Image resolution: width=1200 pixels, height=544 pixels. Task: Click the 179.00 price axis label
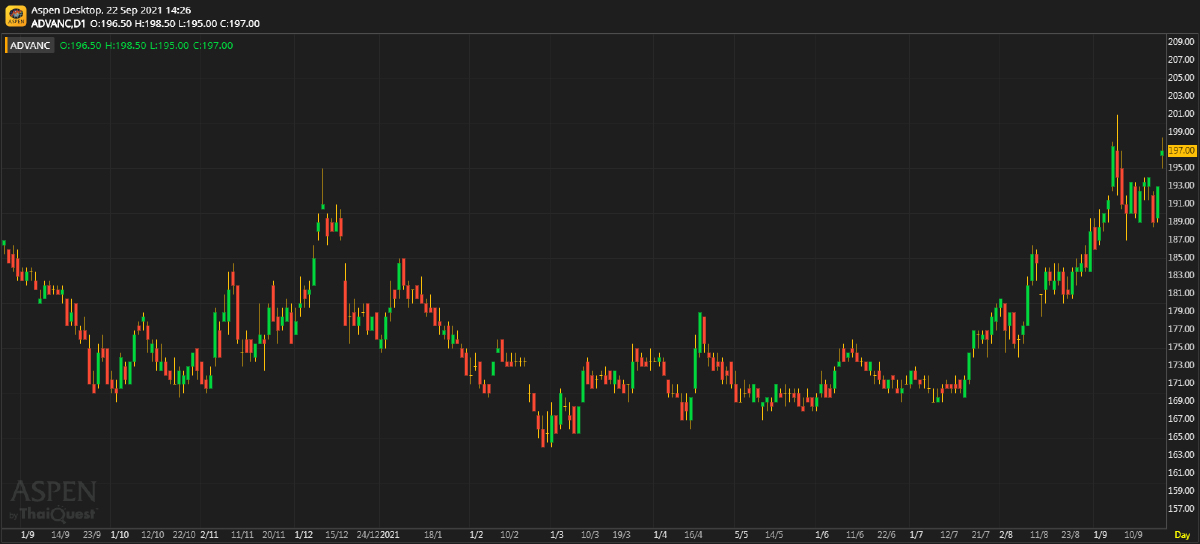[1182, 311]
